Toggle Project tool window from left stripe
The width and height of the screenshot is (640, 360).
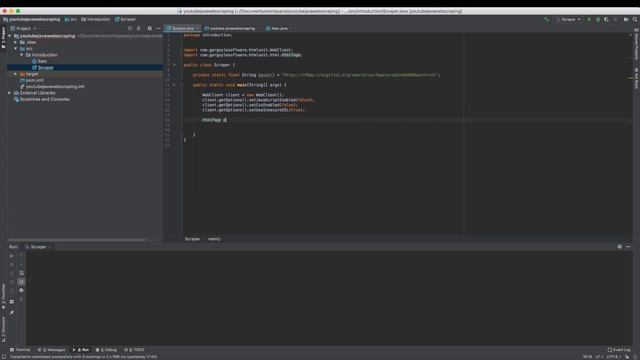pyautogui.click(x=3, y=38)
